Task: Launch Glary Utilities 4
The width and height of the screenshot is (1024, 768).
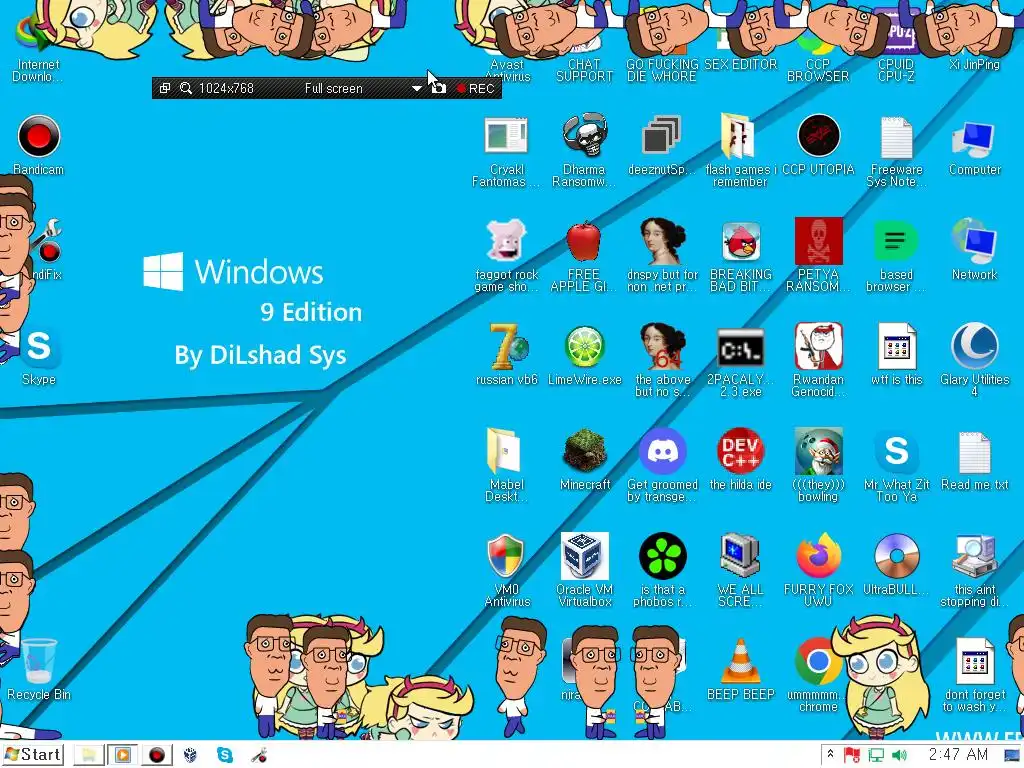Action: click(974, 347)
